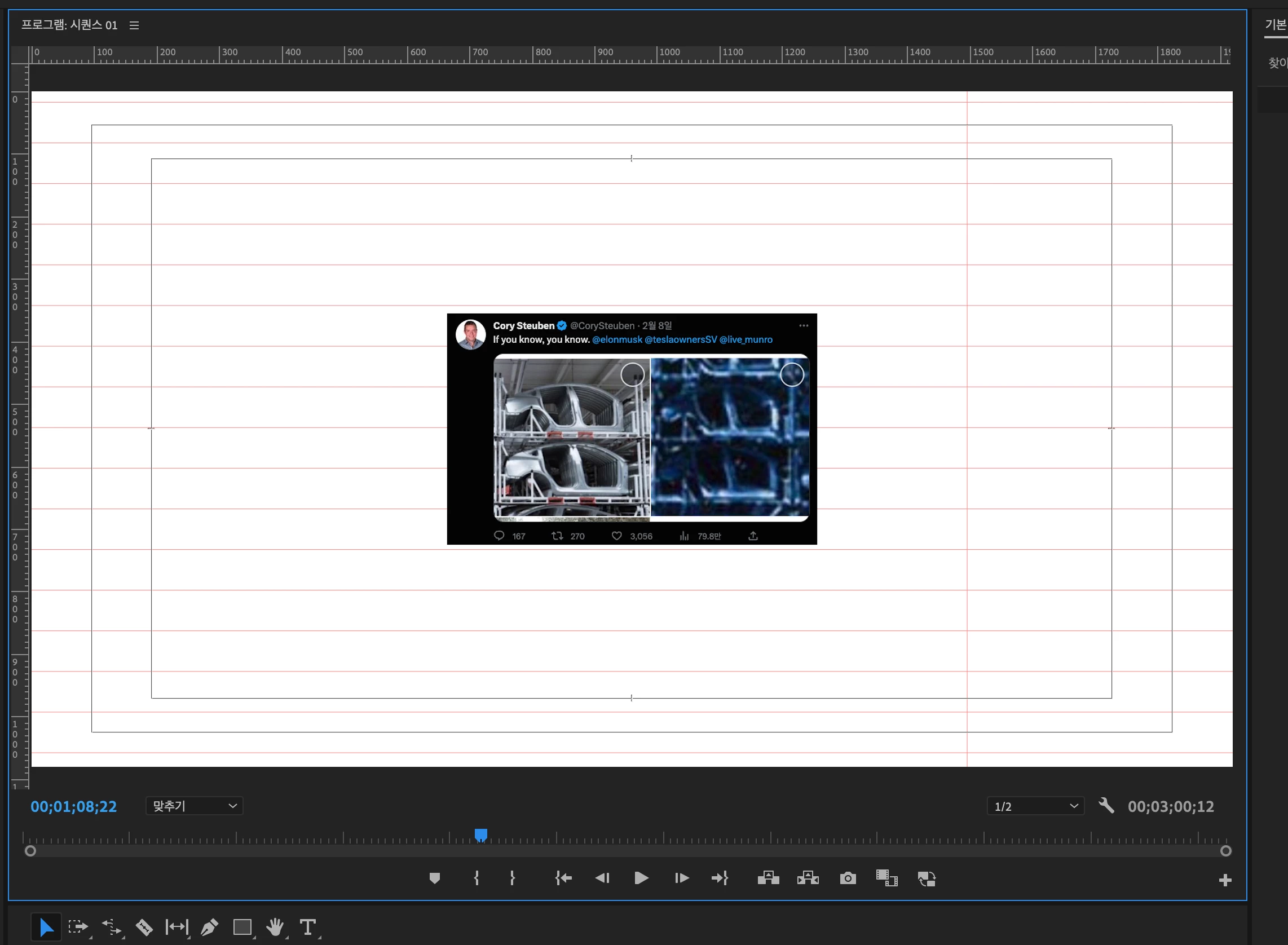Select the Ripple Edit tool
This screenshot has height=945, width=1288.
111,927
